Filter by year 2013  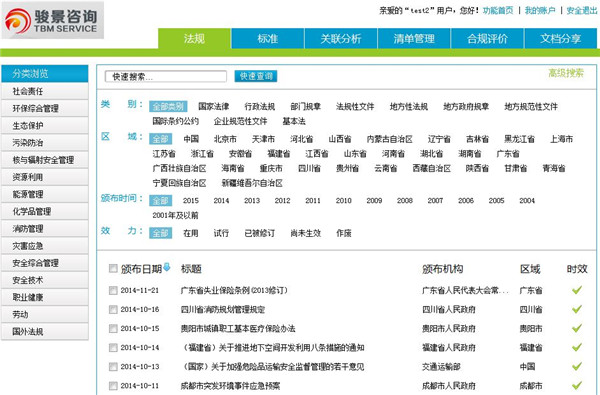click(x=252, y=201)
